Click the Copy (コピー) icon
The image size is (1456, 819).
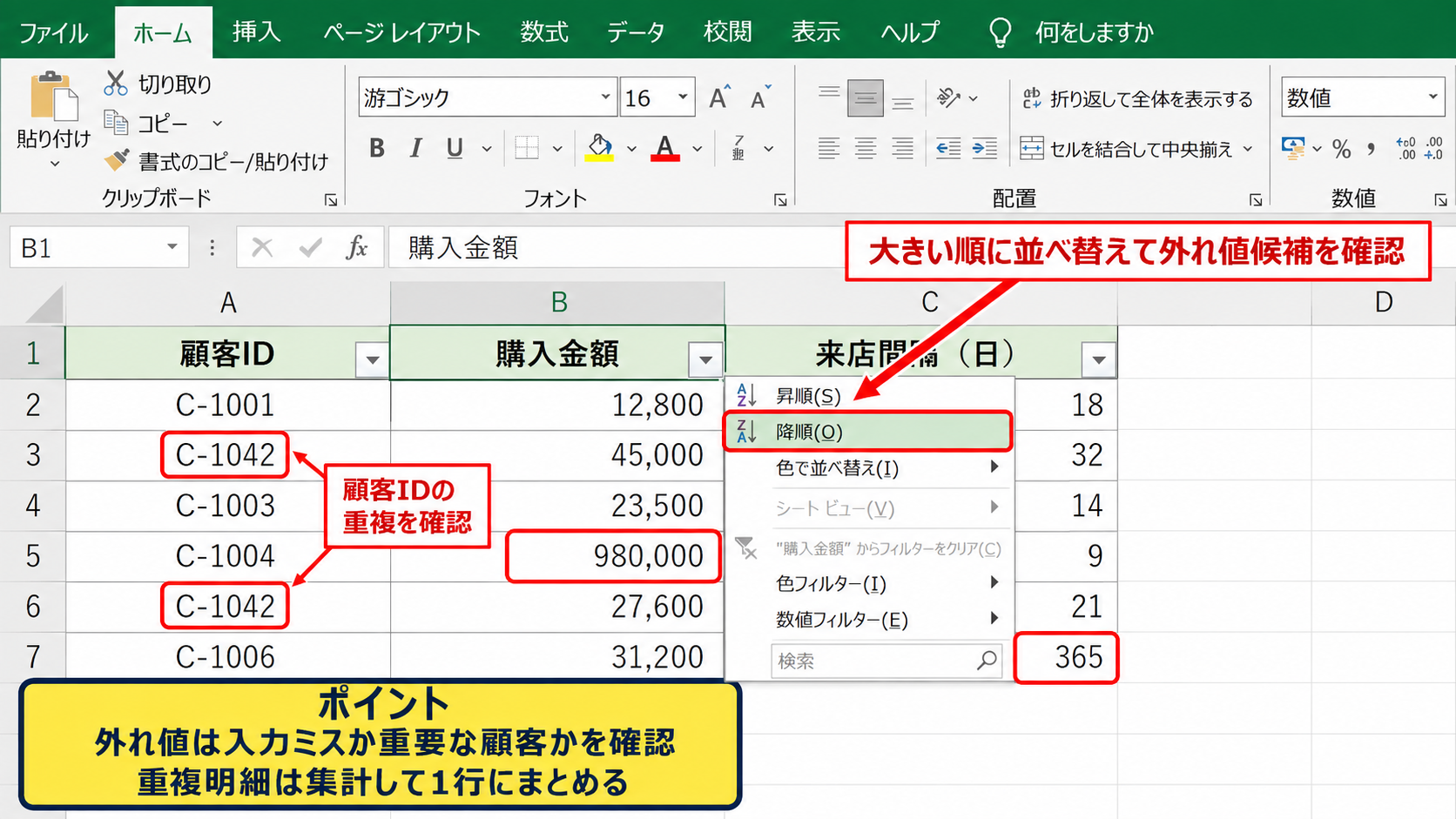pyautogui.click(x=116, y=122)
